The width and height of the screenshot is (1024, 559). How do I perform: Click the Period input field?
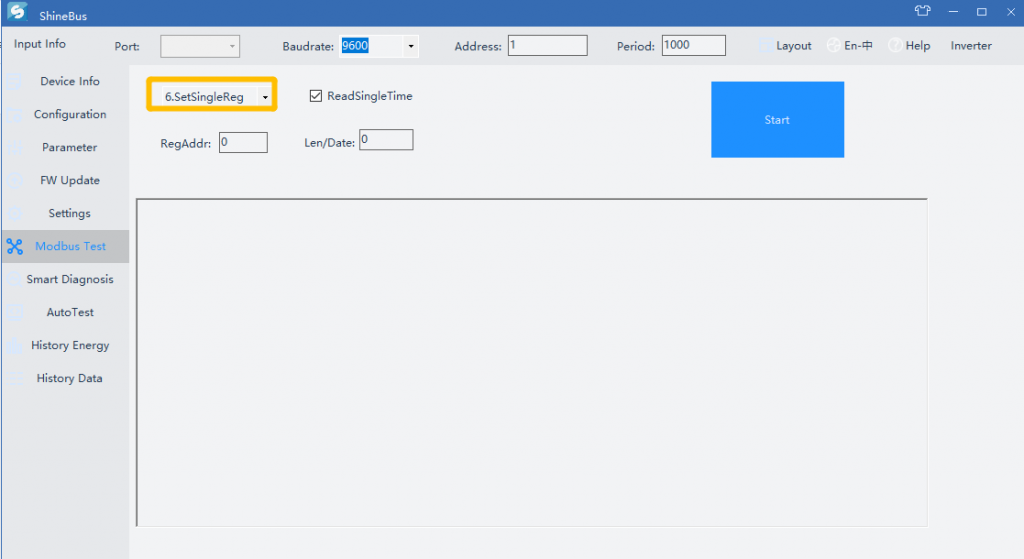(x=694, y=45)
